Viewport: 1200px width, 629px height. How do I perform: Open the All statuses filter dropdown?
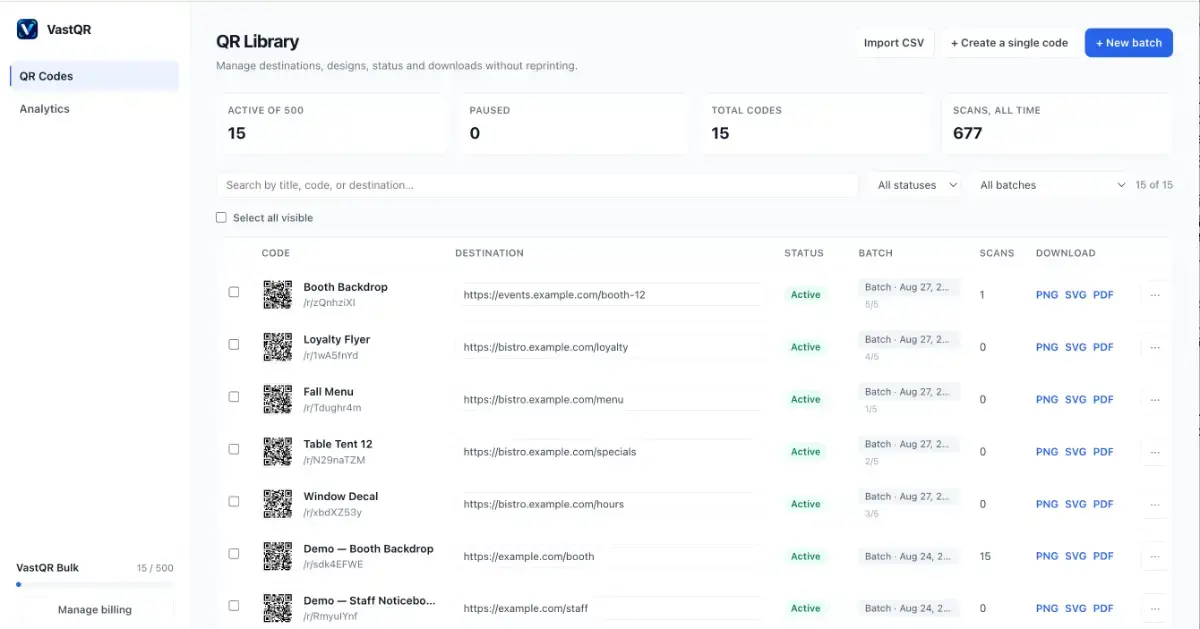point(917,185)
